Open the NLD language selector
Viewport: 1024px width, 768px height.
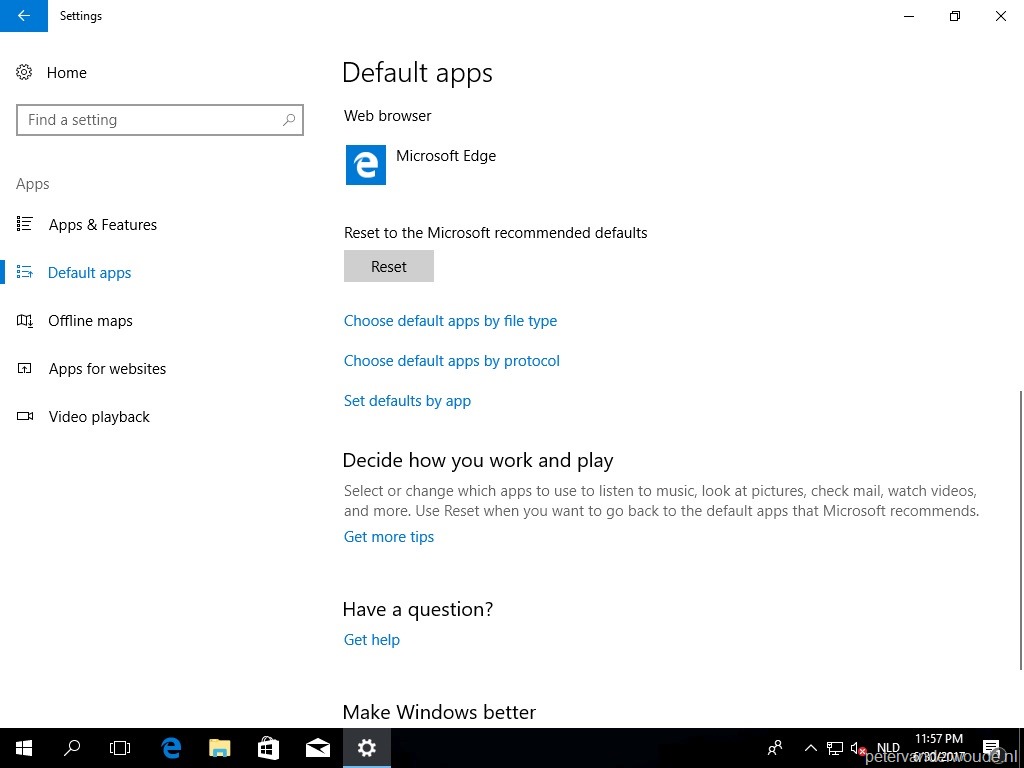[887, 747]
